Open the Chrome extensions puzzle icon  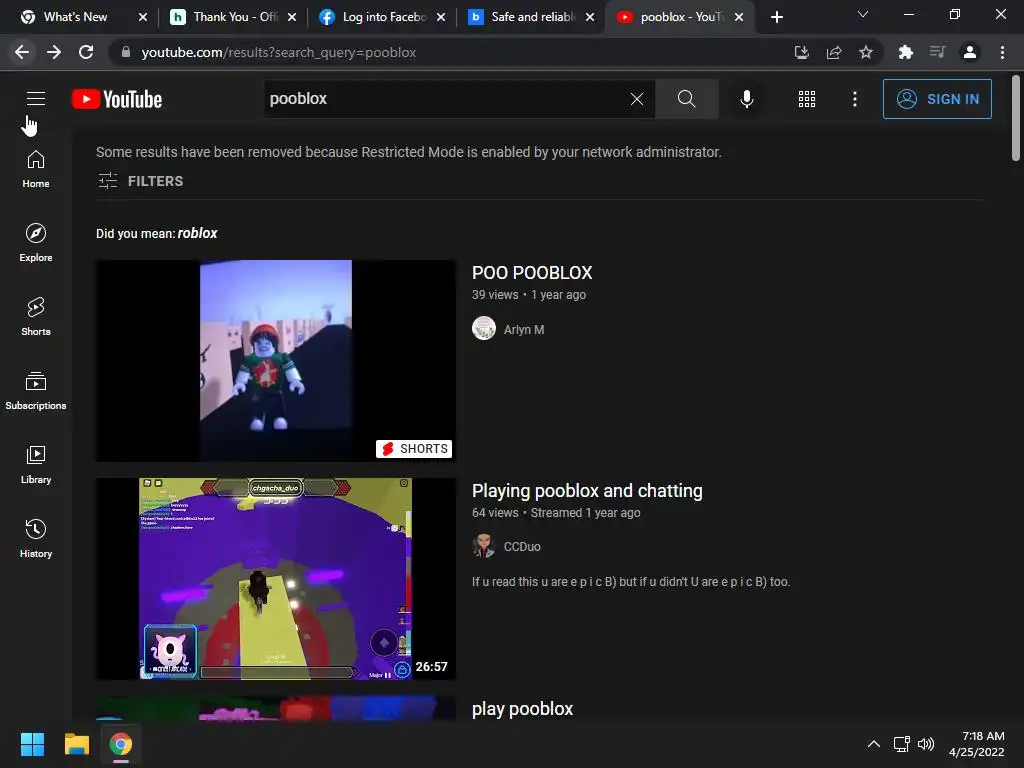click(x=905, y=52)
